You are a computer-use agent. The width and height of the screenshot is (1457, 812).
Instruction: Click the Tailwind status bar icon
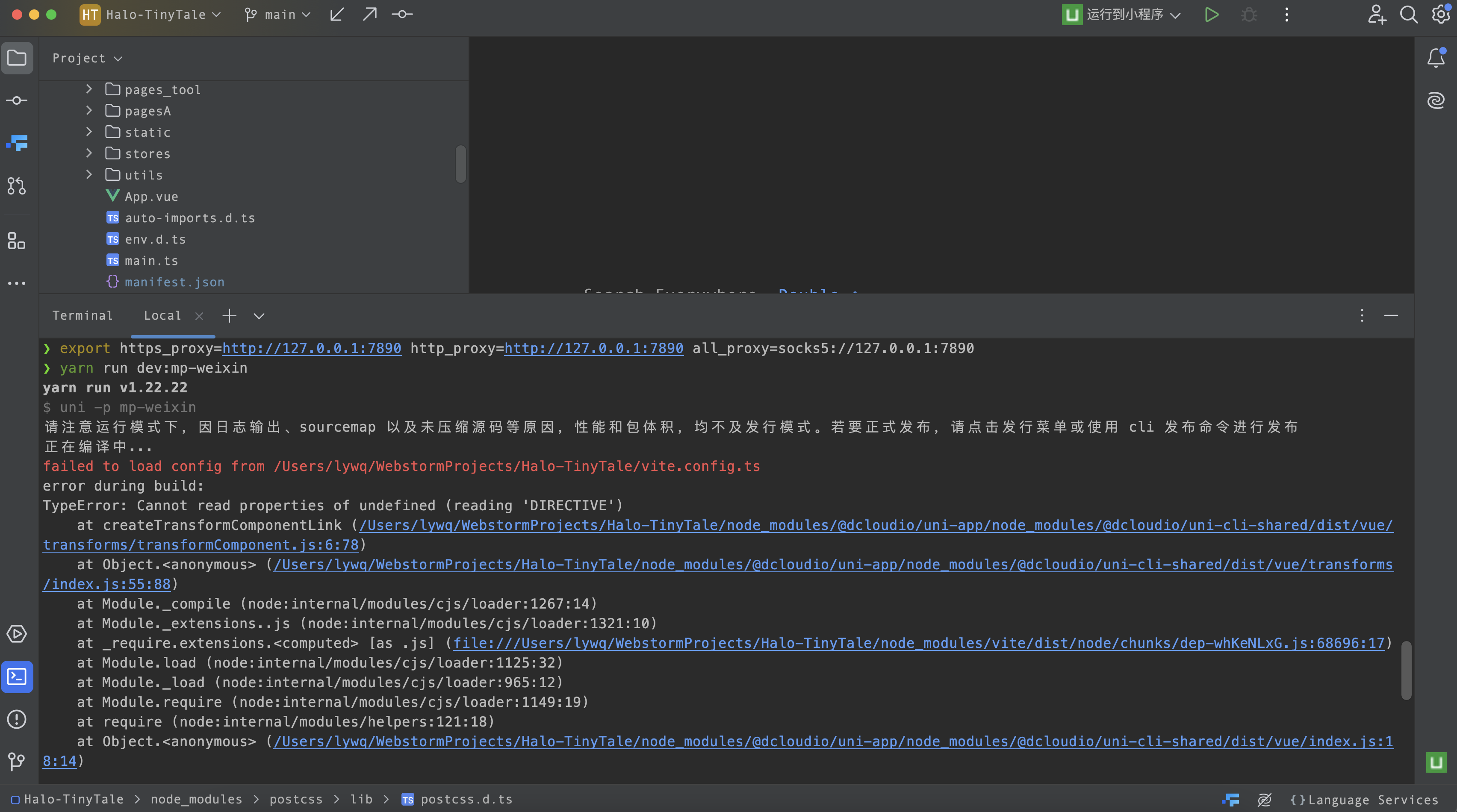(1230, 800)
